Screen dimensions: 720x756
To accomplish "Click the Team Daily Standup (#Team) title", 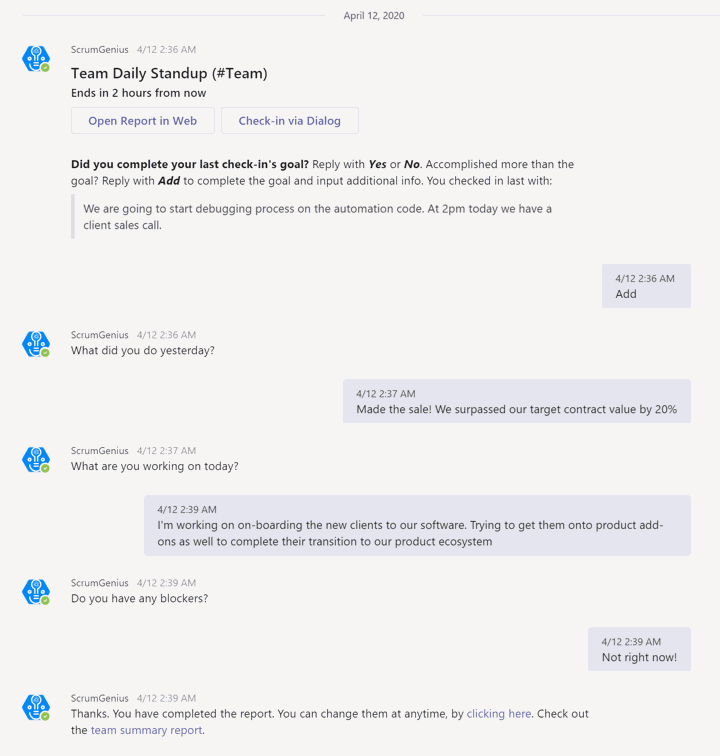I will 169,73.
